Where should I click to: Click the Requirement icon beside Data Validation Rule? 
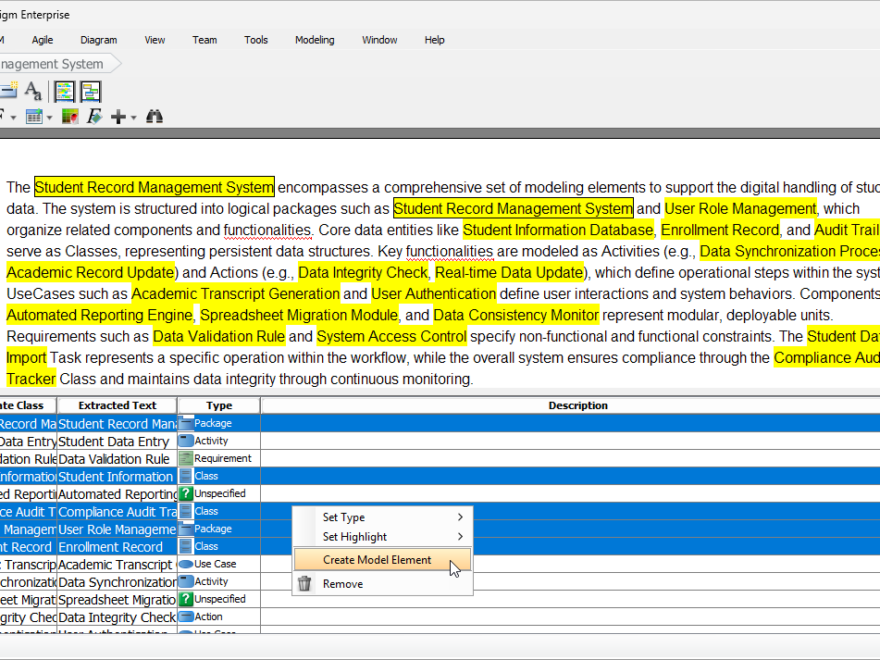click(x=186, y=458)
